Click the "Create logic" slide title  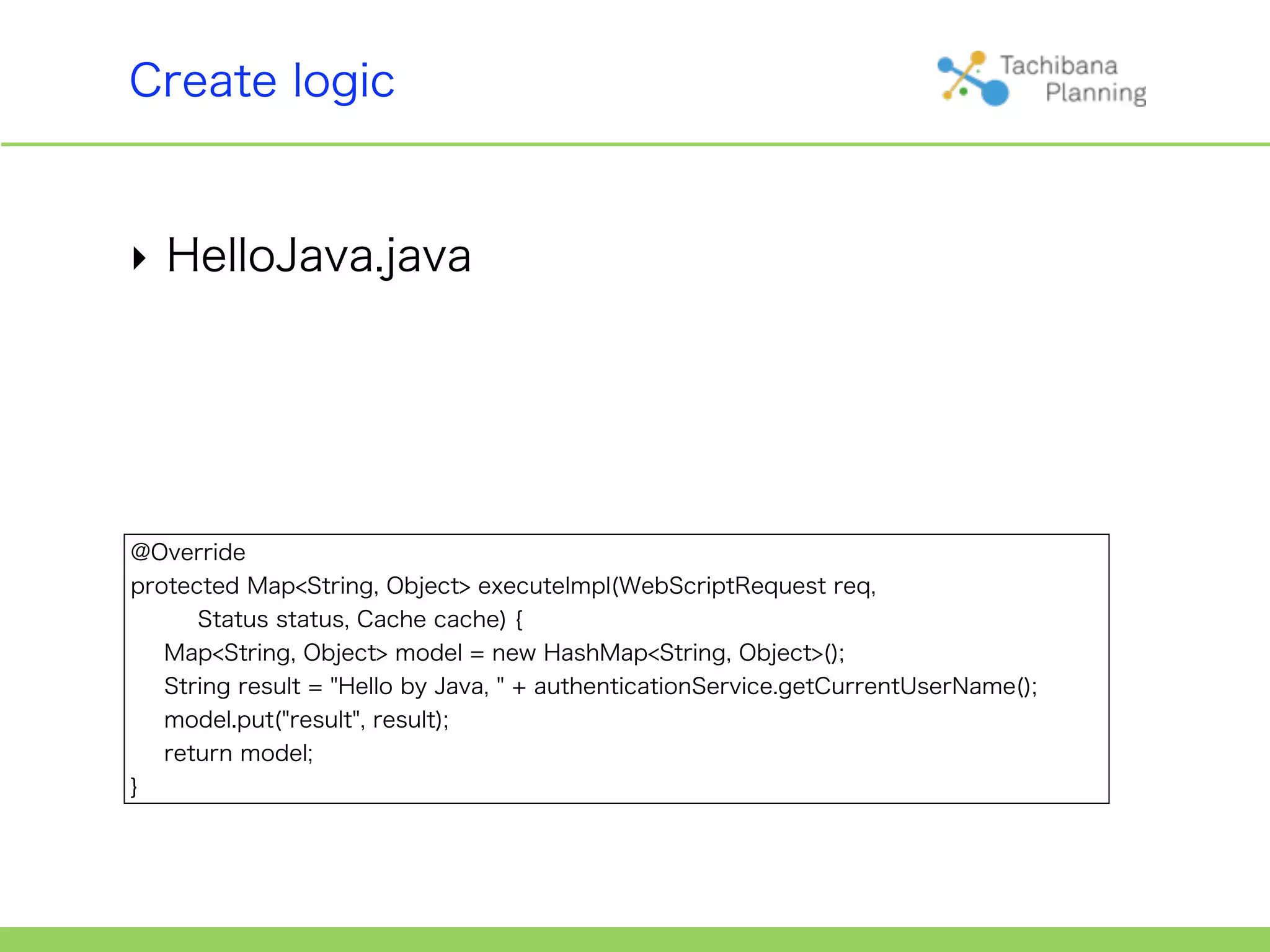pos(262,81)
